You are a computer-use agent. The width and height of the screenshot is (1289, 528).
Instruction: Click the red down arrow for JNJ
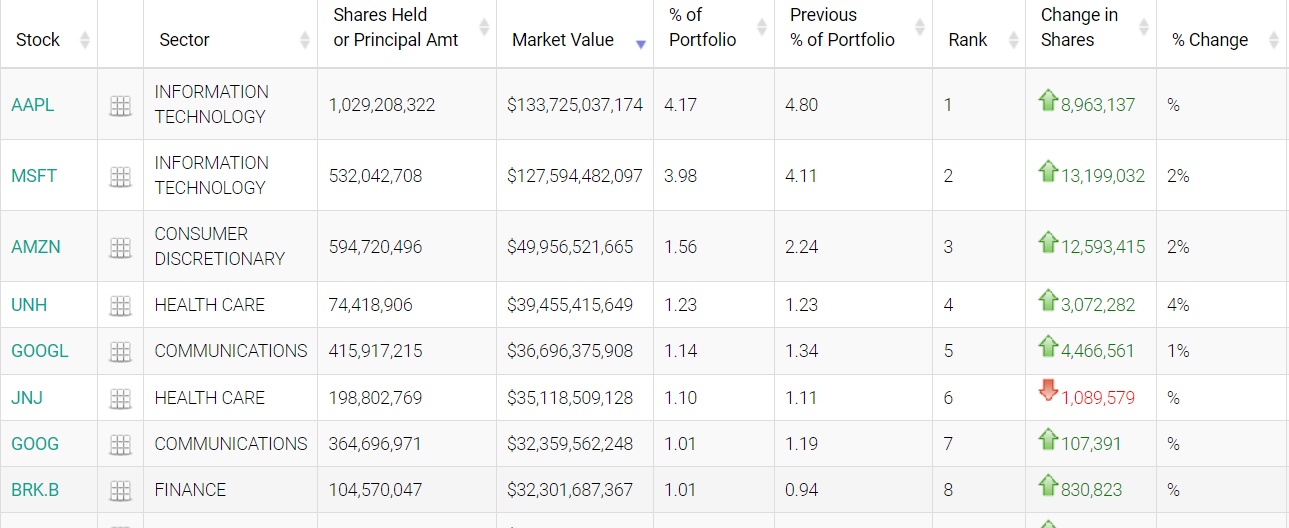tap(1048, 391)
